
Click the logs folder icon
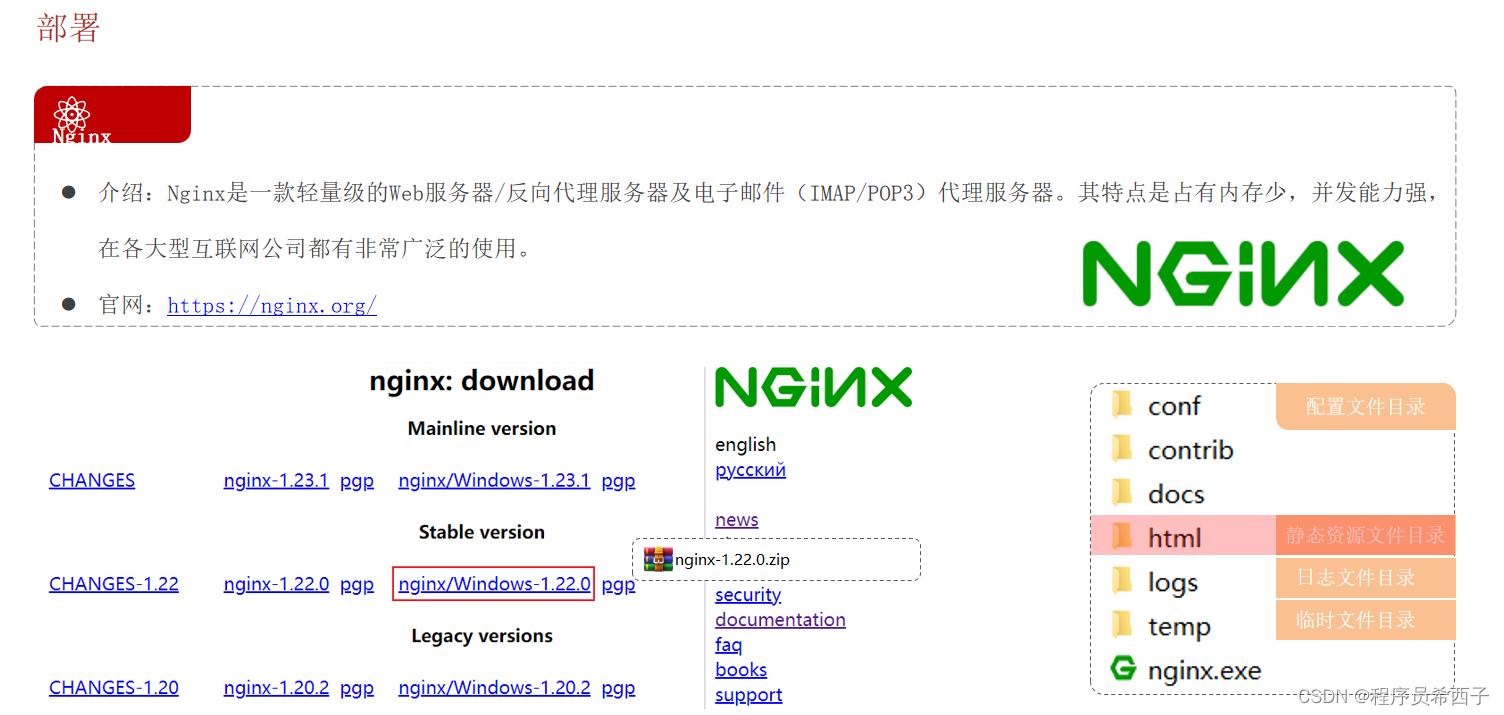coord(1123,581)
